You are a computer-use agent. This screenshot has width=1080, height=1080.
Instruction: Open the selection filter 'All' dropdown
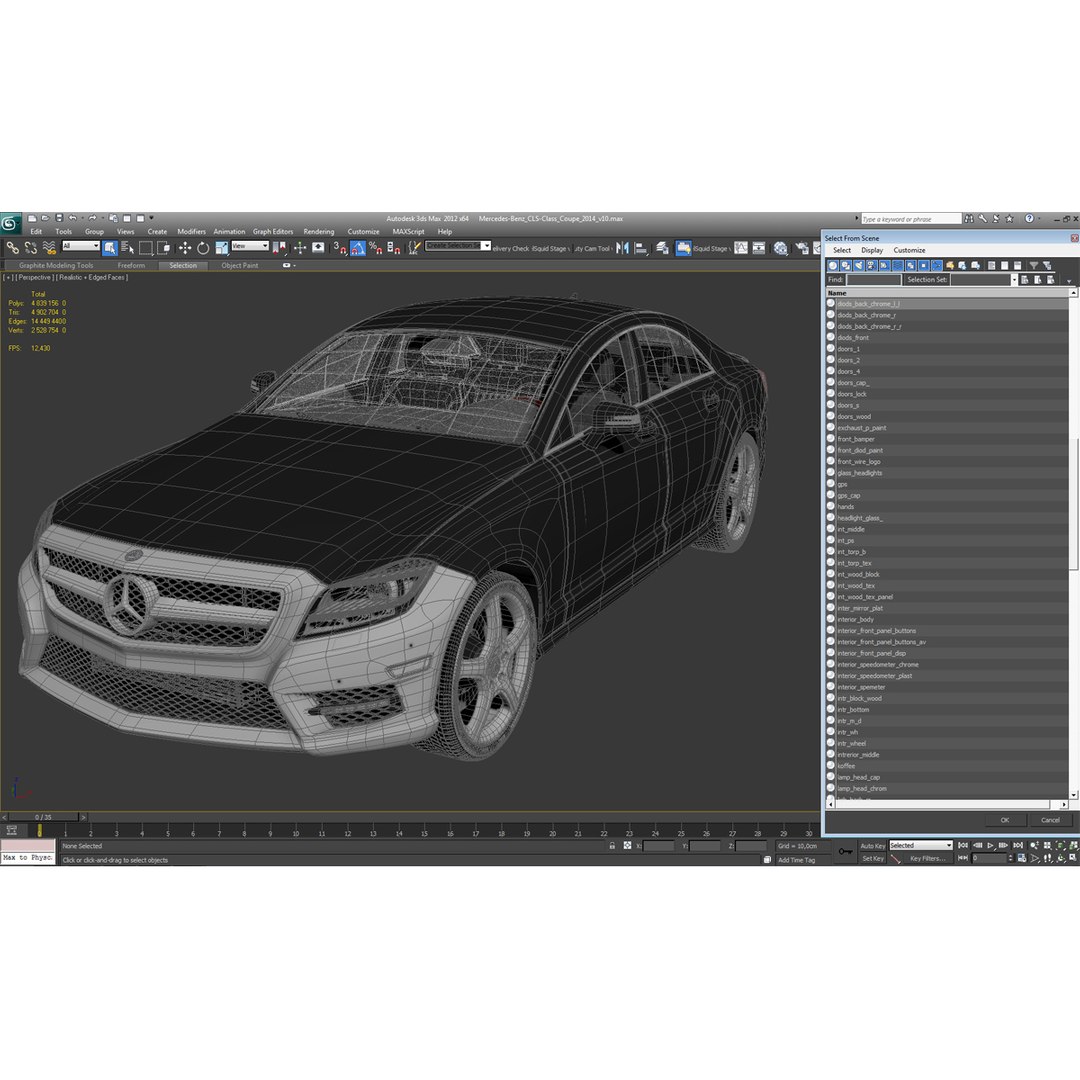click(81, 246)
